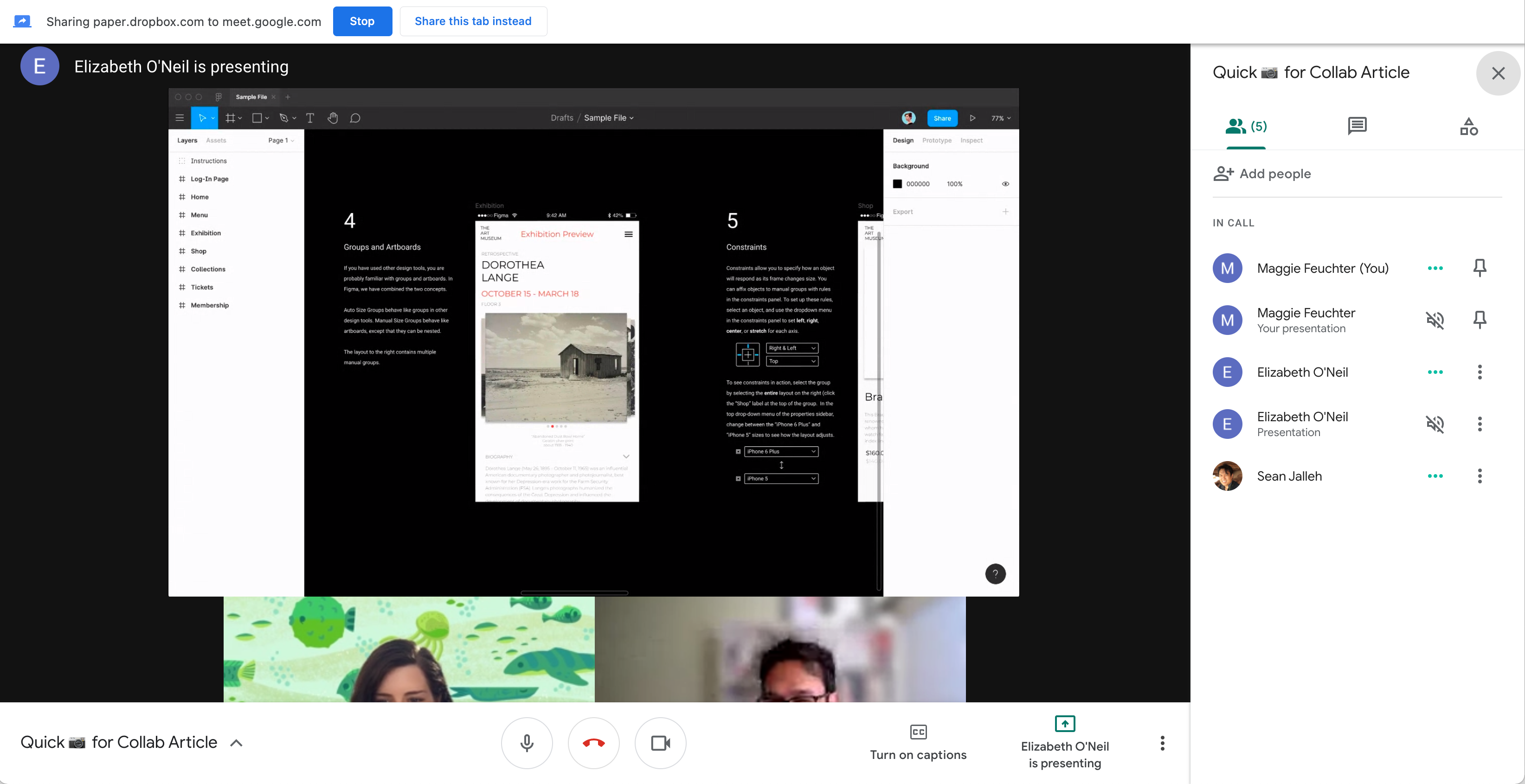Open more options for Sean Jalleh
The height and width of the screenshot is (784, 1525).
(x=1480, y=476)
